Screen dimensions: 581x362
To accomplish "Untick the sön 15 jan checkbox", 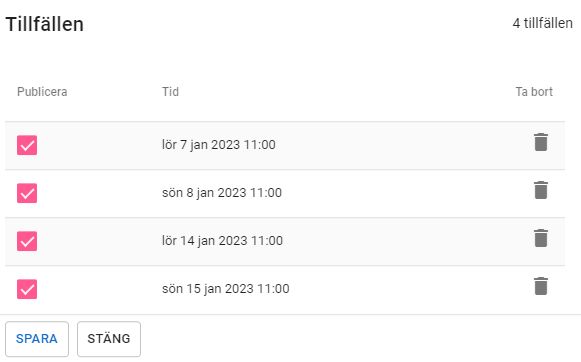I will click(27, 289).
